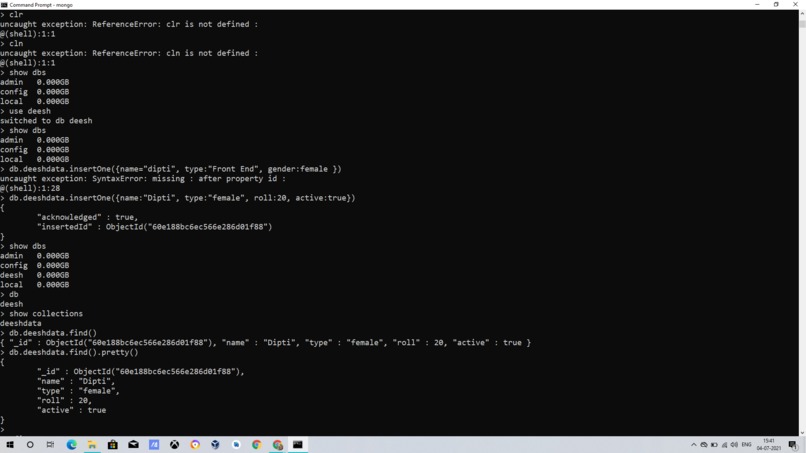This screenshot has width=806, height=453.
Task: Open VirtualBox cube icon on taskbar
Action: (215, 445)
